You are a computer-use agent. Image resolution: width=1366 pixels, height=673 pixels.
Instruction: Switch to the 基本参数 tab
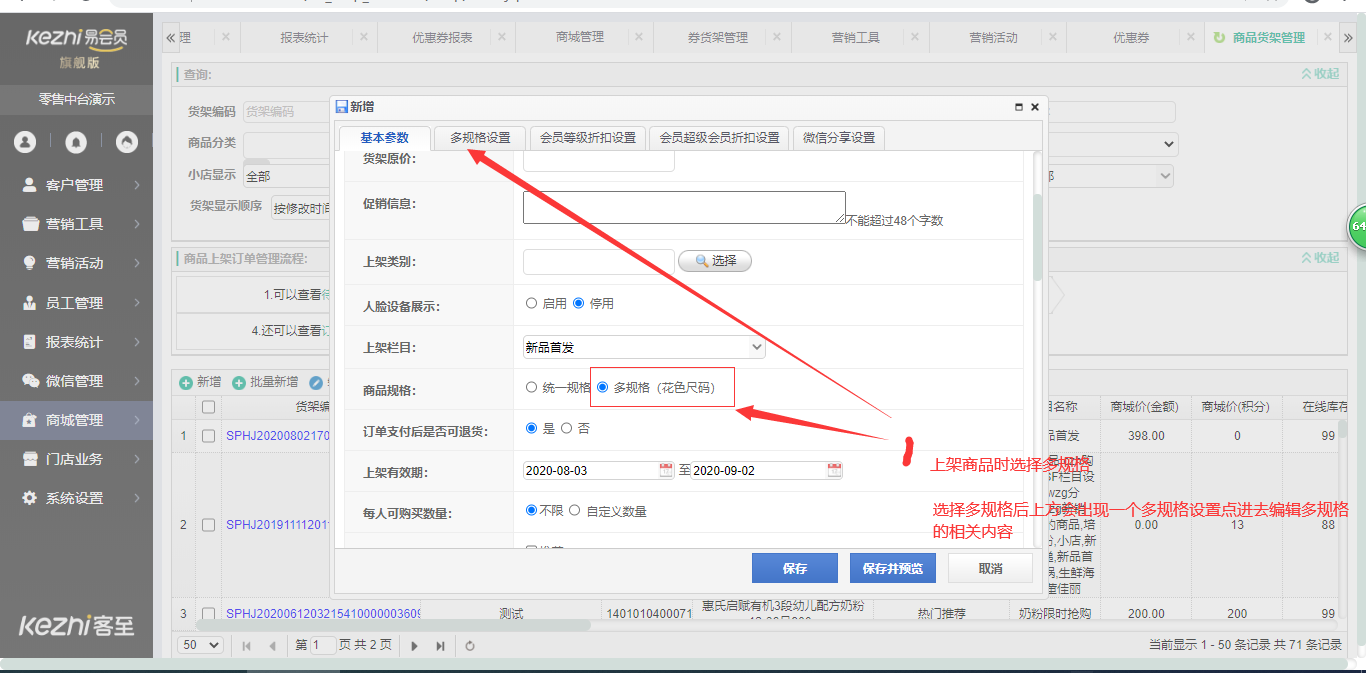point(385,138)
